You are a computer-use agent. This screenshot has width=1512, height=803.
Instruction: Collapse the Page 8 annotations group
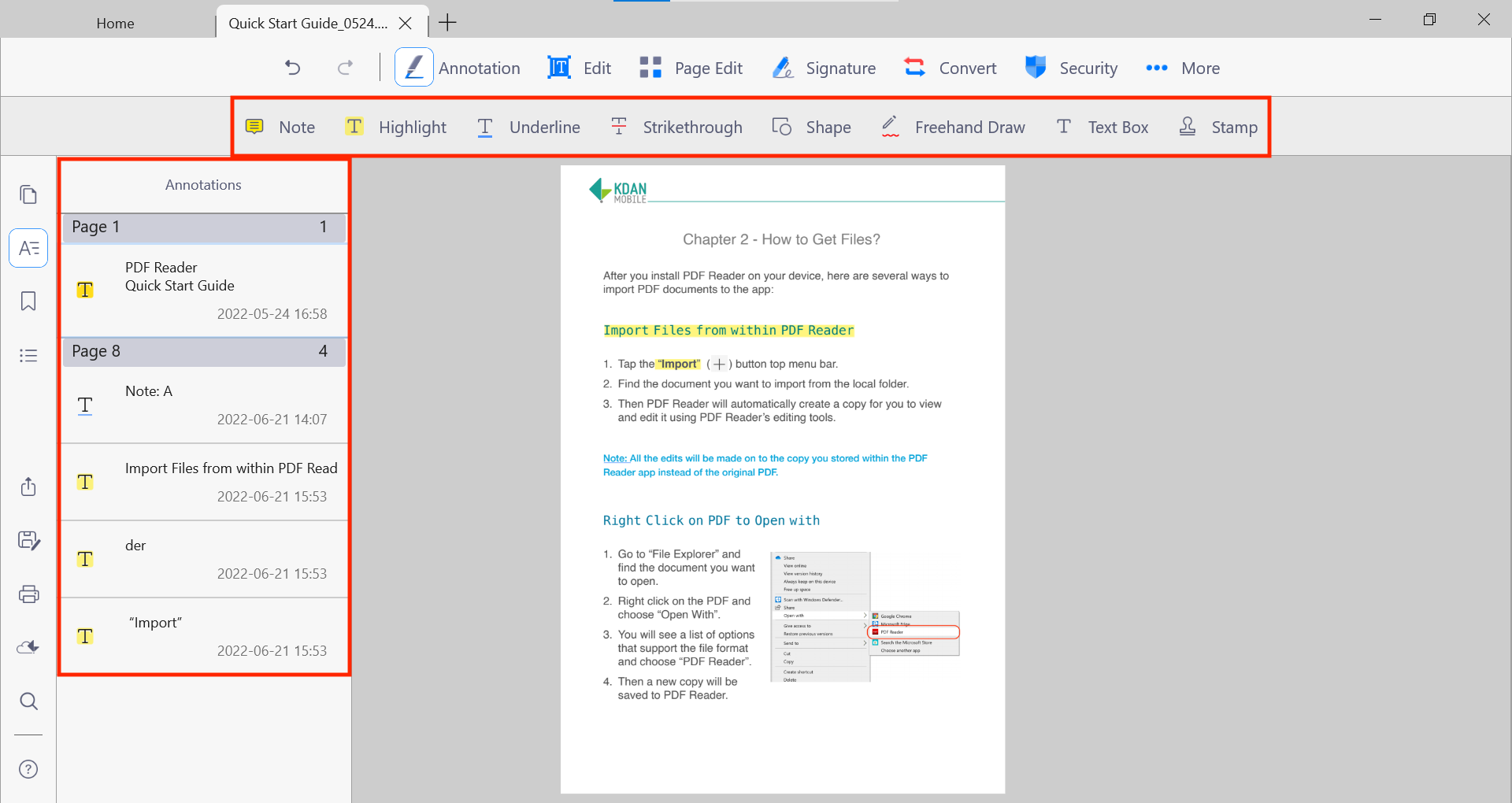click(x=204, y=351)
